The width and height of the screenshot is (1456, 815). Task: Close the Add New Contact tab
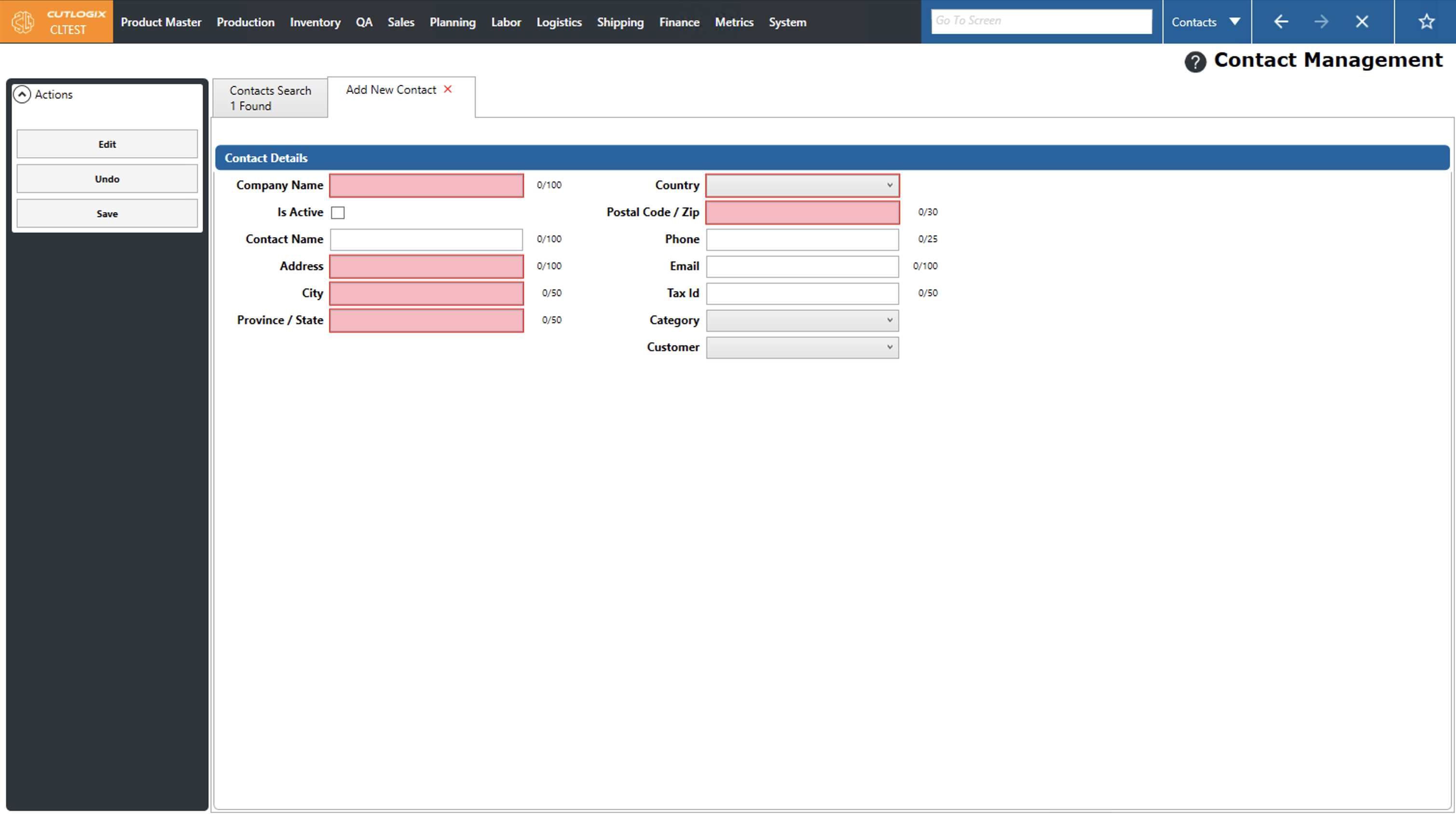coord(448,89)
